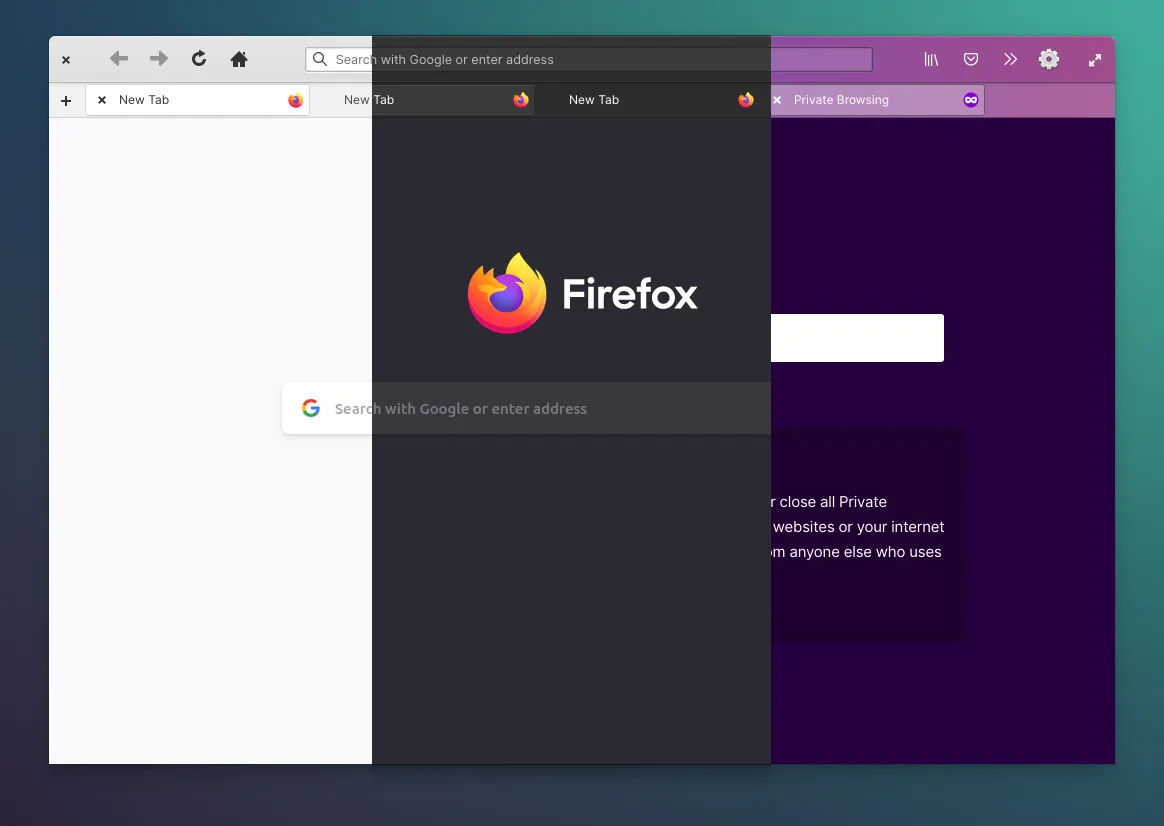The width and height of the screenshot is (1164, 826).
Task: Click the Search with Google field on the page
Action: coord(460,408)
